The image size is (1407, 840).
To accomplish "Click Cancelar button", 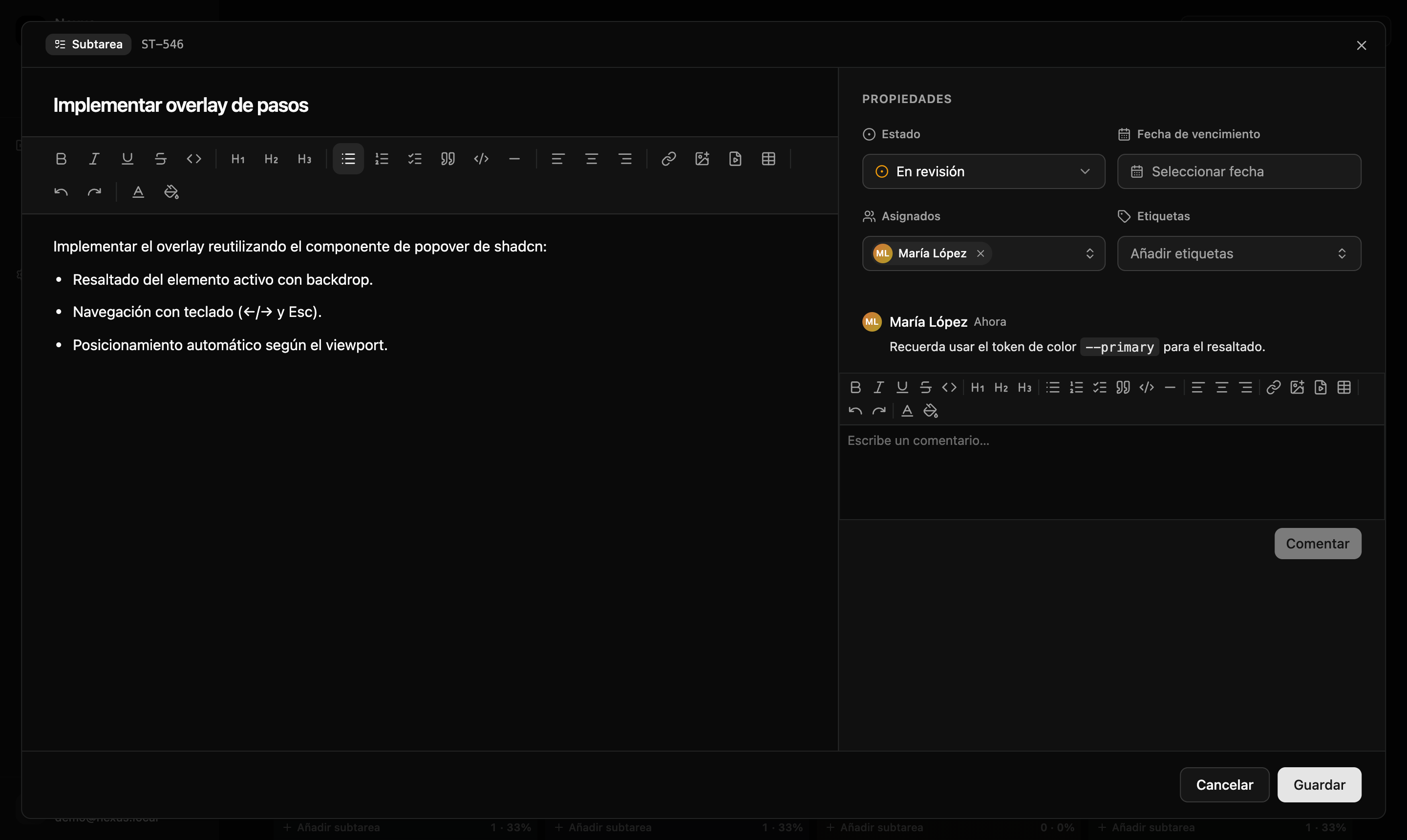I will tap(1225, 785).
